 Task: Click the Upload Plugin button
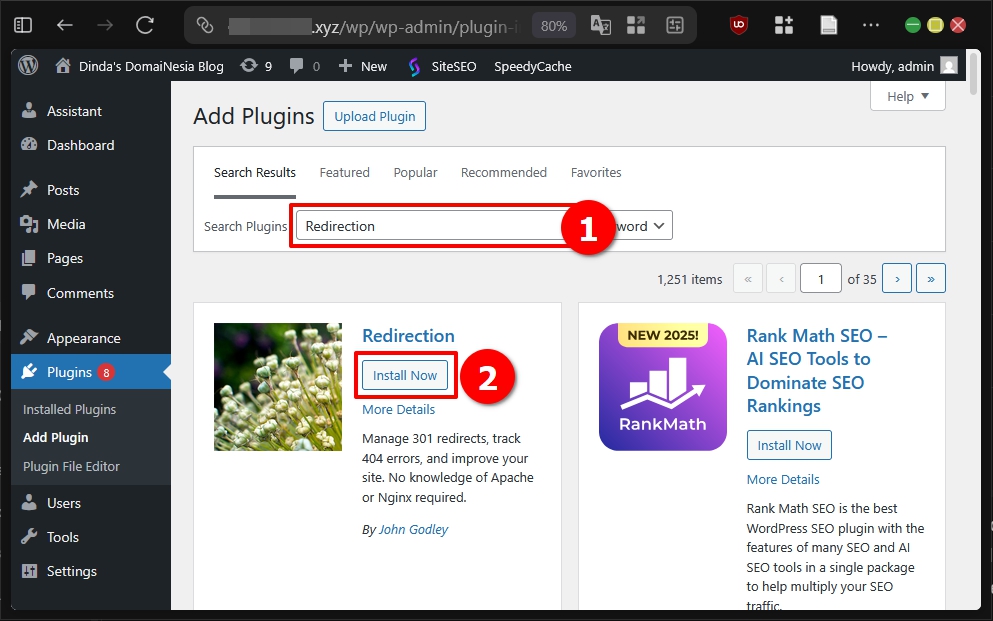click(374, 115)
